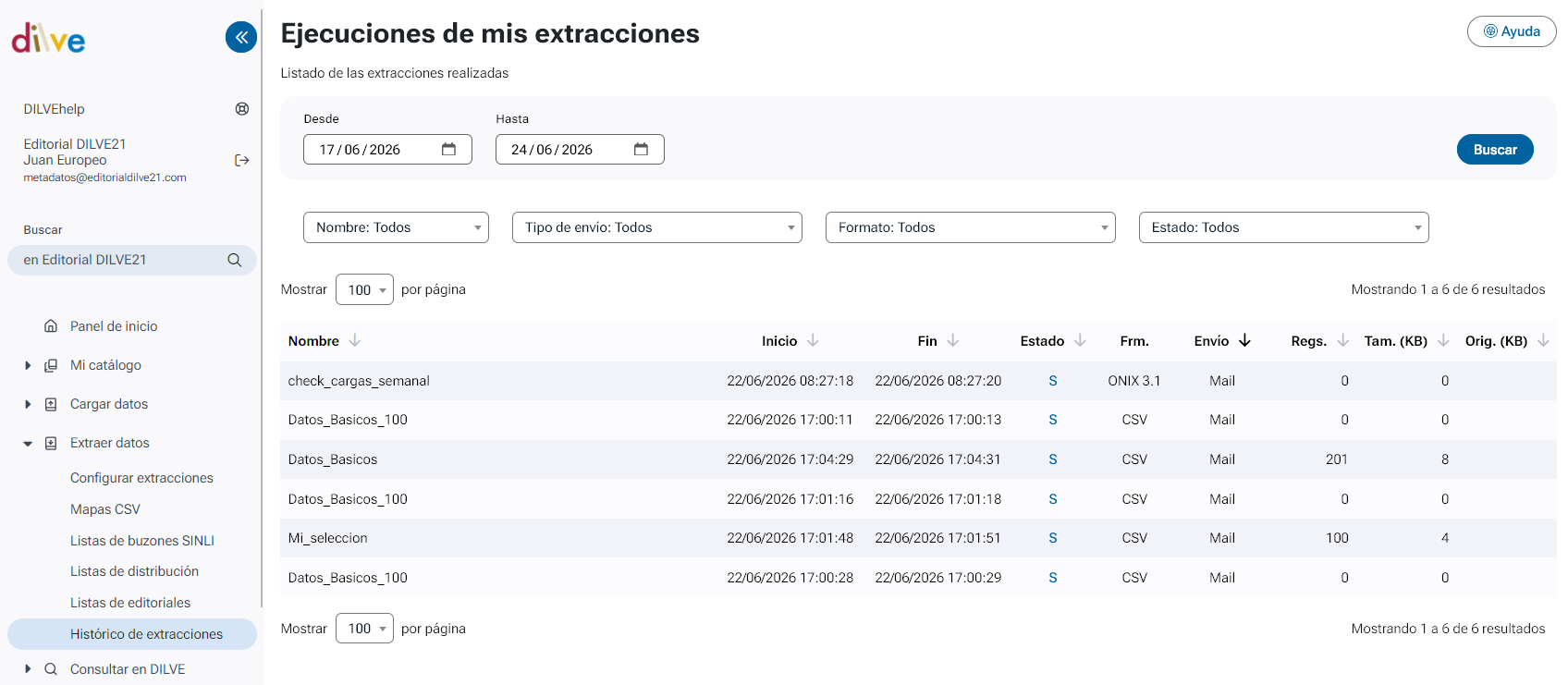This screenshot has width=1568, height=685.
Task: Click the check_cargas_semanal name cell
Action: (359, 381)
